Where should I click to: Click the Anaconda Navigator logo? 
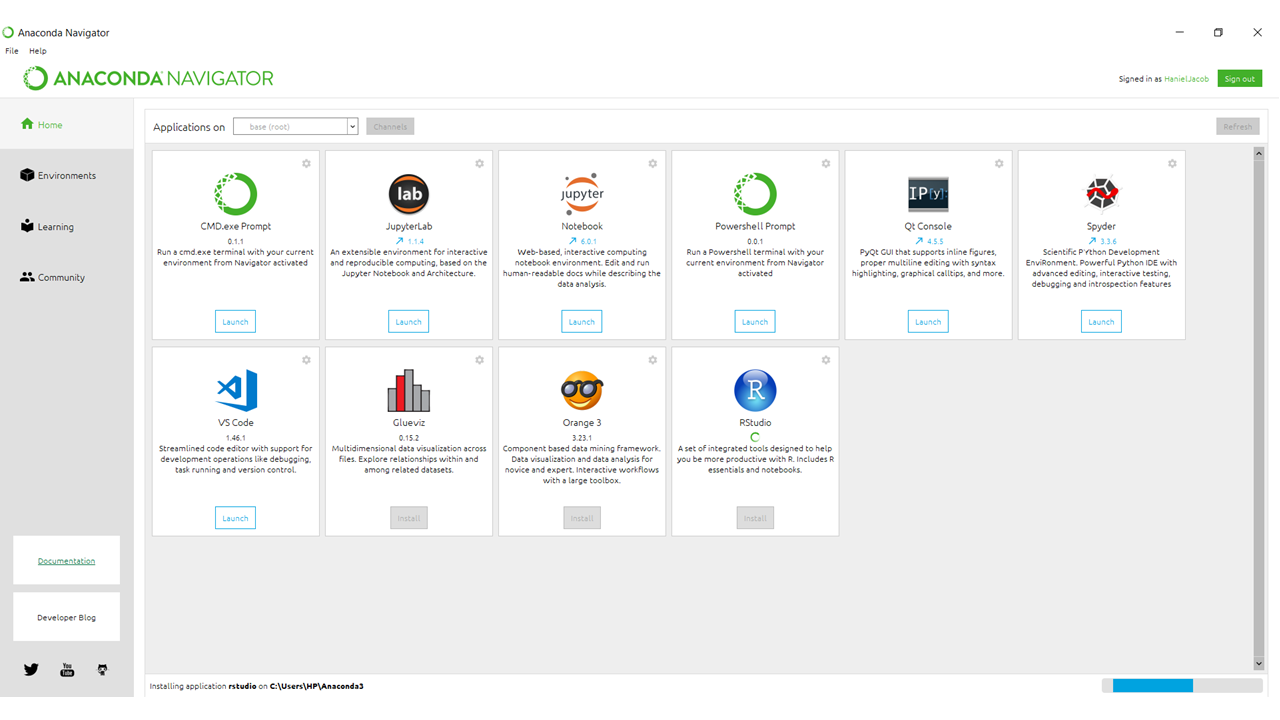pyautogui.click(x=148, y=78)
